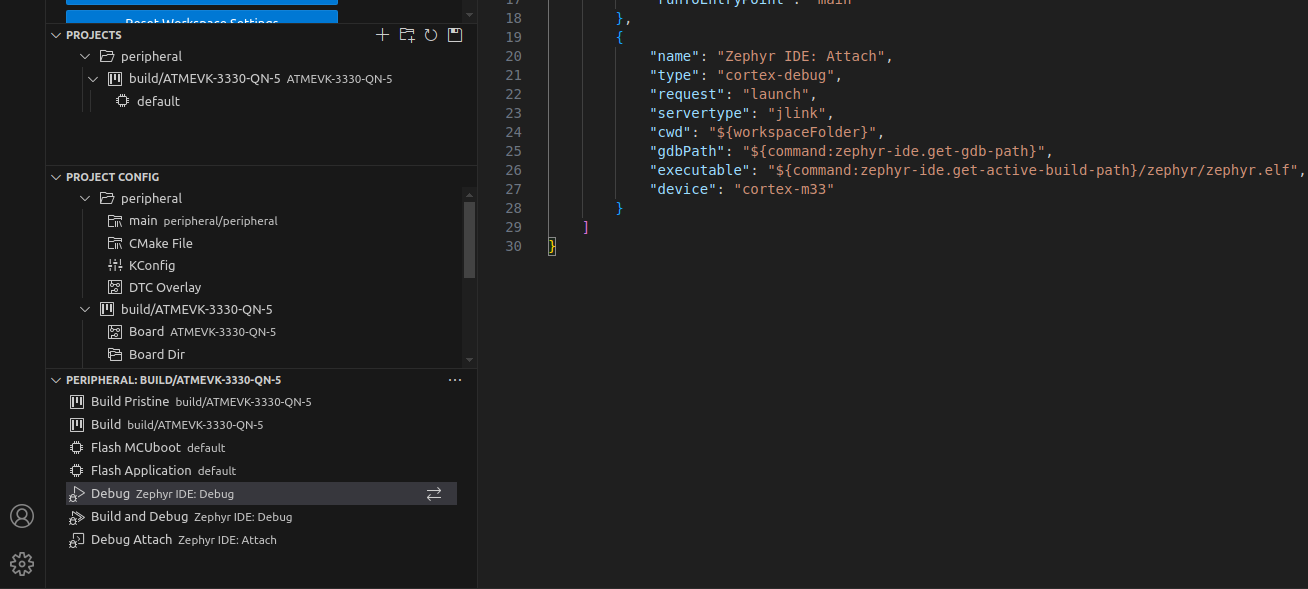The image size is (1308, 589).
Task: Open more actions ellipsis in Peripheral build panel
Action: (455, 380)
